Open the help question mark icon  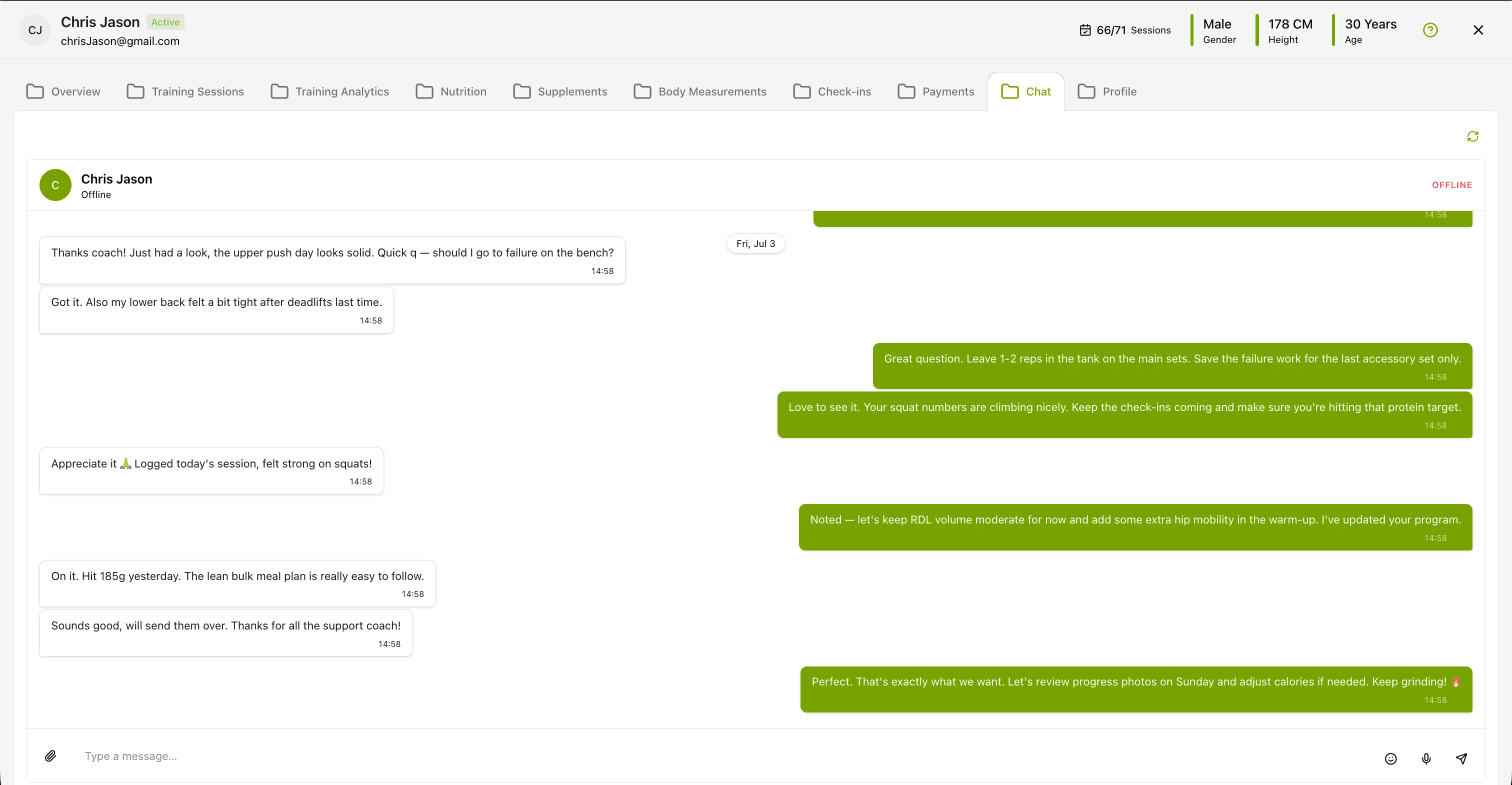(x=1430, y=30)
